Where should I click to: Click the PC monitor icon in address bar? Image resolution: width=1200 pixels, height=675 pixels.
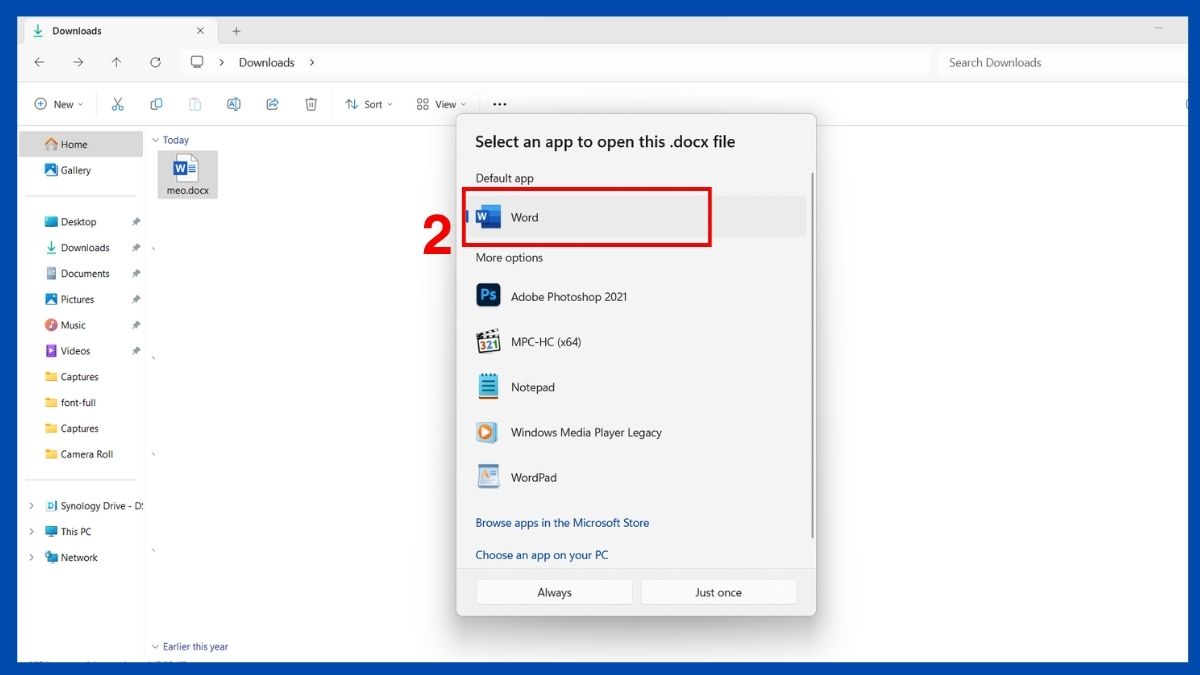coord(197,62)
